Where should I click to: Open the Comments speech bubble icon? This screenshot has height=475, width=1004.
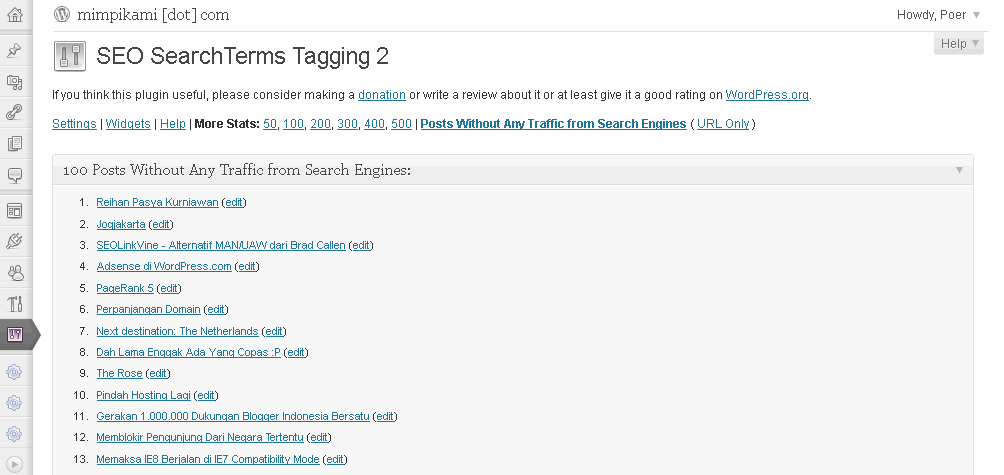pos(14,174)
